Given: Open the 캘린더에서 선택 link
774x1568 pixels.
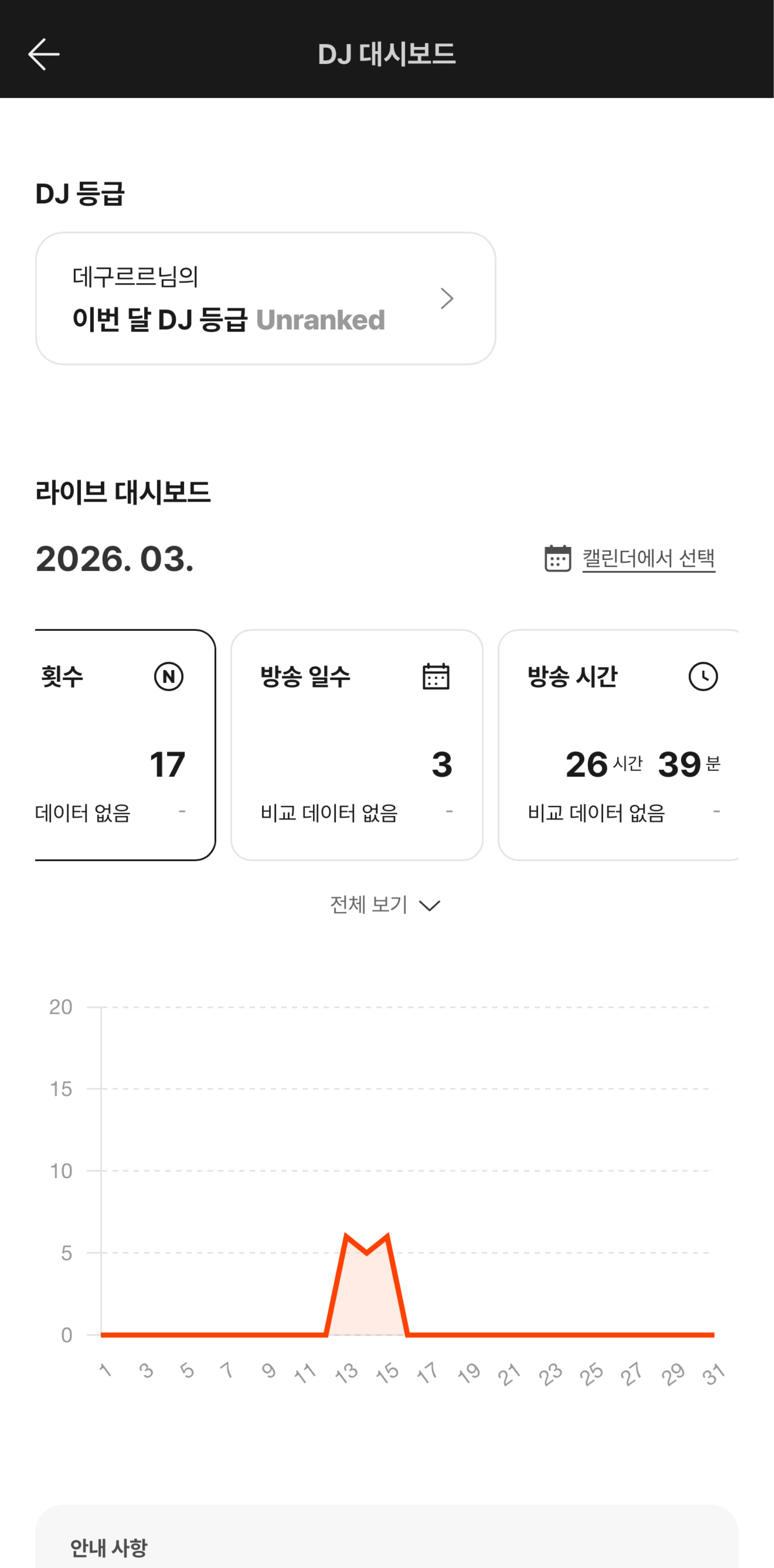Looking at the screenshot, I should pos(649,558).
